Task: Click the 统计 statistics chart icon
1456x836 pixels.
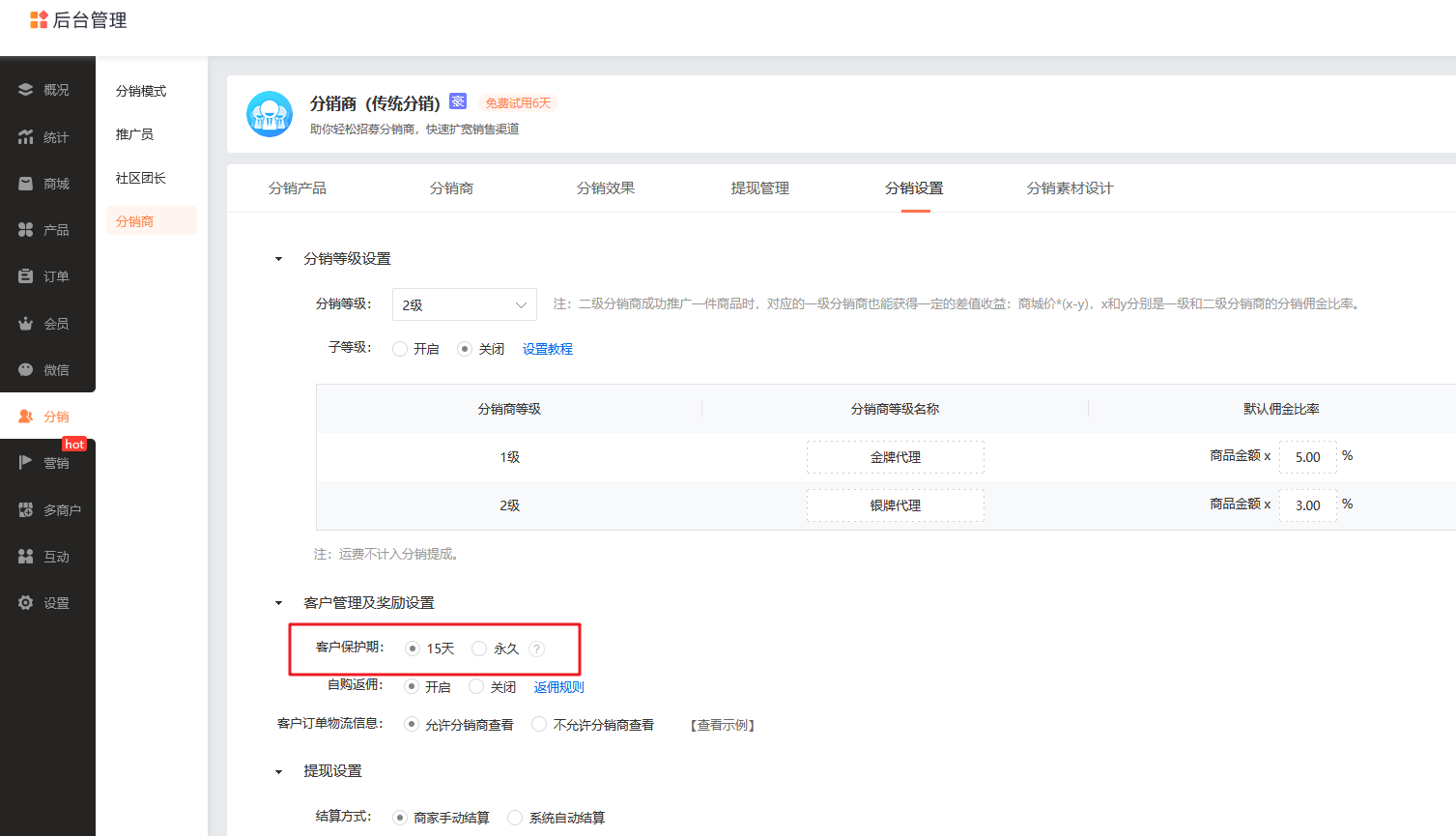Action: tap(26, 137)
